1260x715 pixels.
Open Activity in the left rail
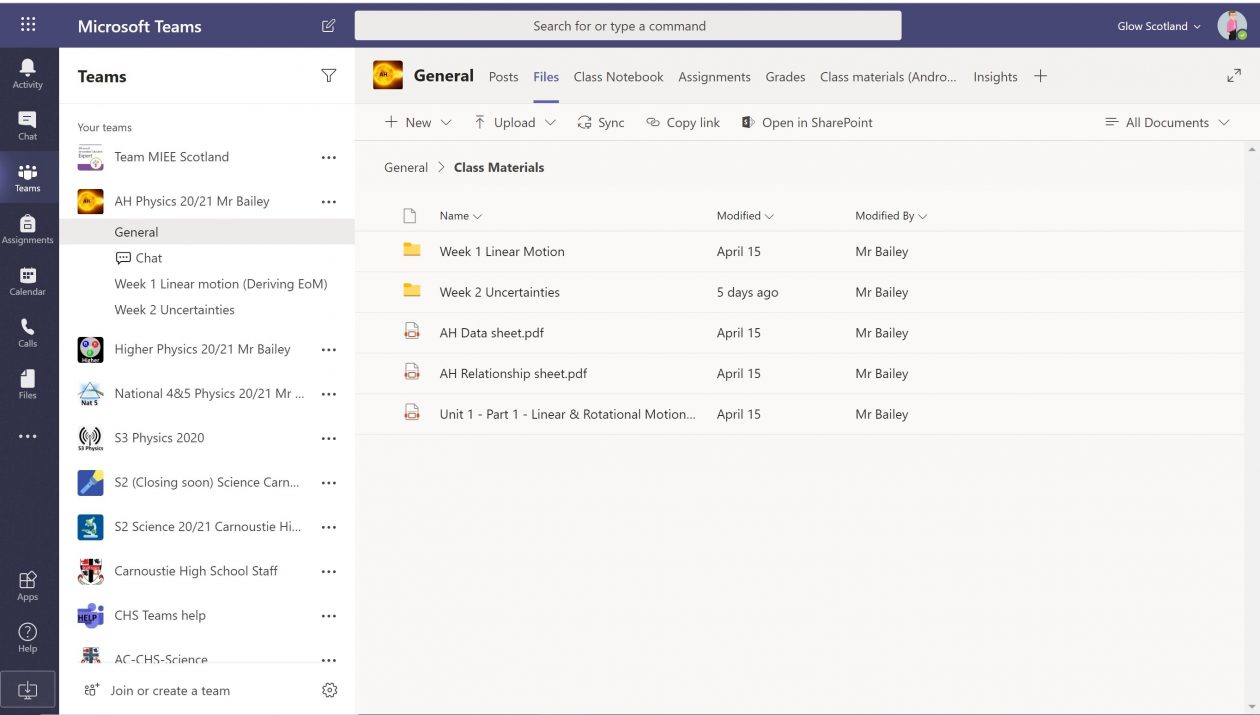click(x=28, y=73)
